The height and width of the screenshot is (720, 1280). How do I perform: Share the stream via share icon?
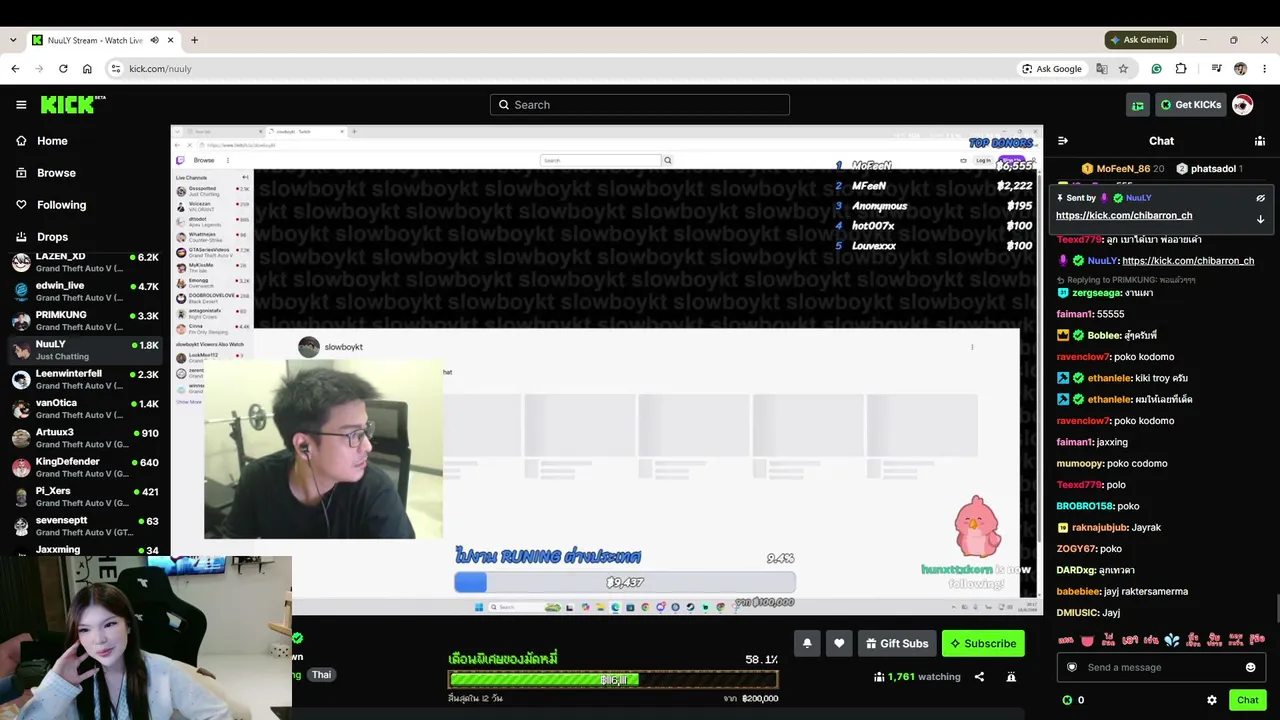click(979, 677)
